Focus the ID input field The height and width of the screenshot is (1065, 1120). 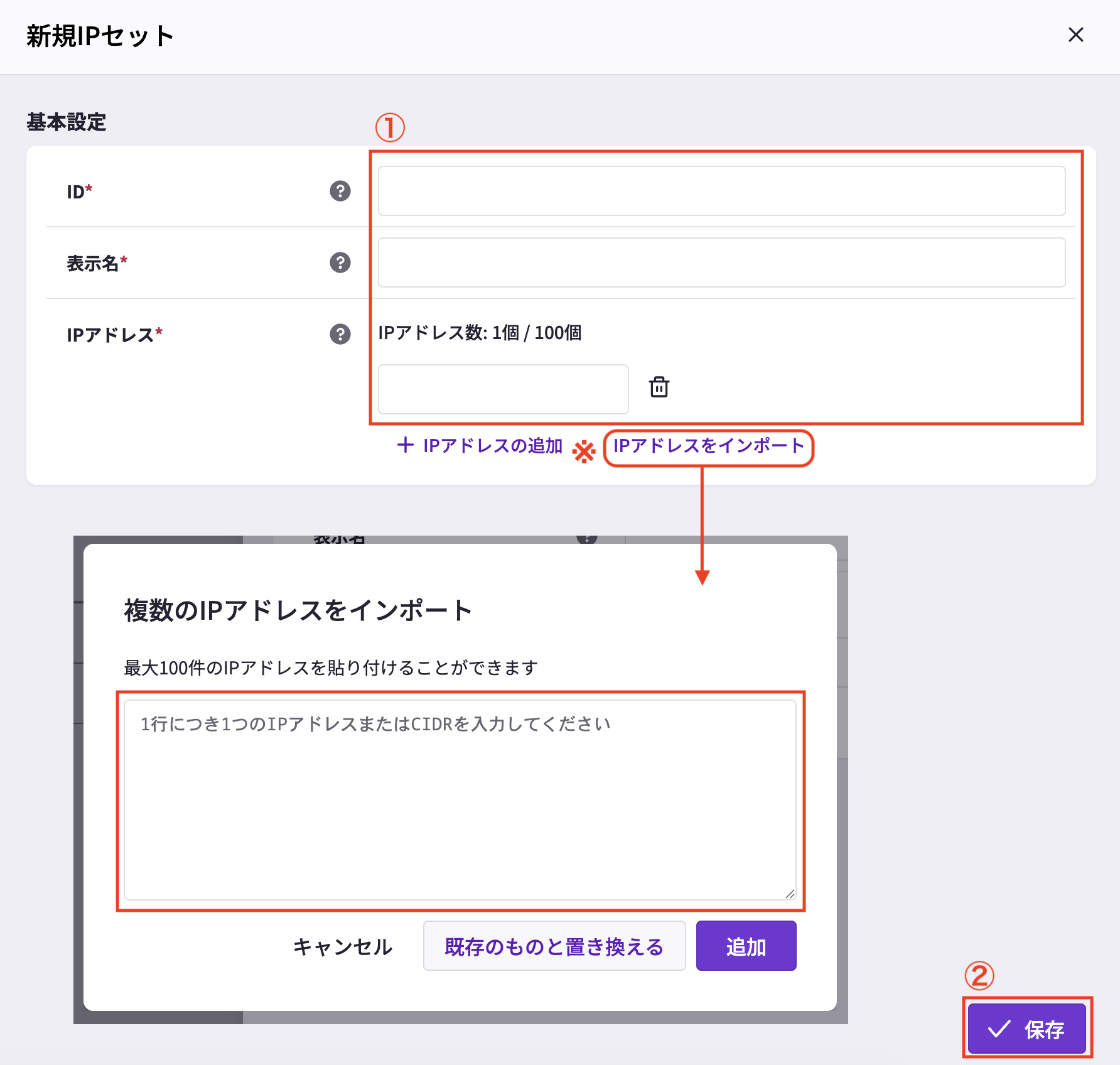(x=721, y=191)
